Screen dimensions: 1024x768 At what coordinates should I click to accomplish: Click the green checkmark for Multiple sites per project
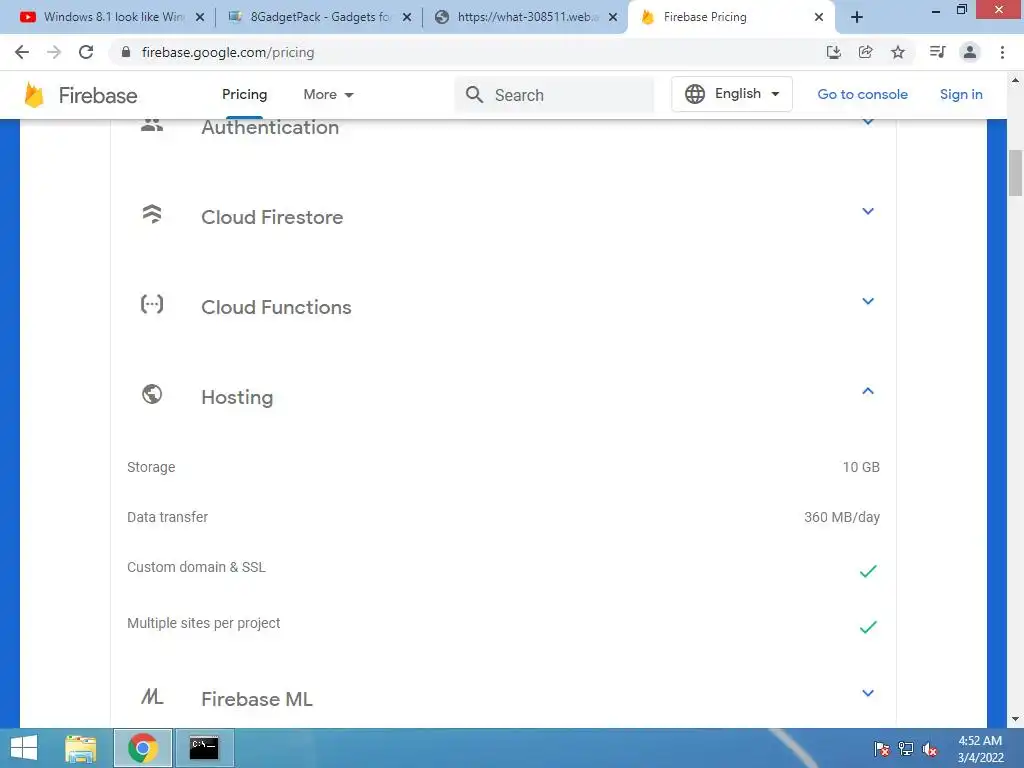(868, 628)
